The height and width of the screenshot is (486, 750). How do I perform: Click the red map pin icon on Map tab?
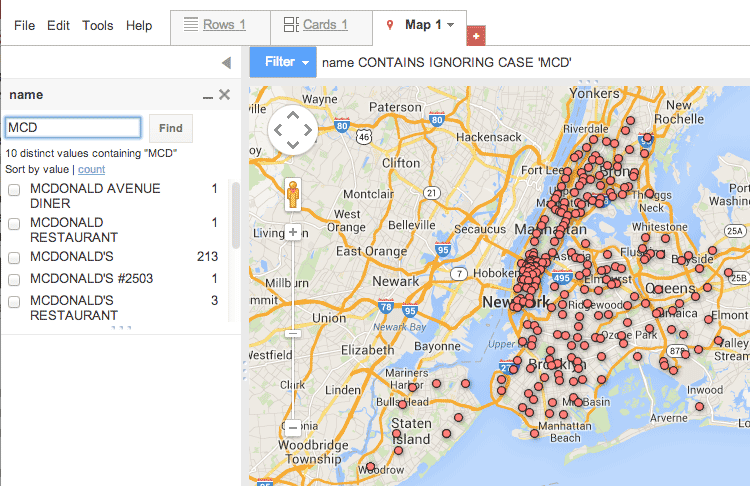(390, 25)
